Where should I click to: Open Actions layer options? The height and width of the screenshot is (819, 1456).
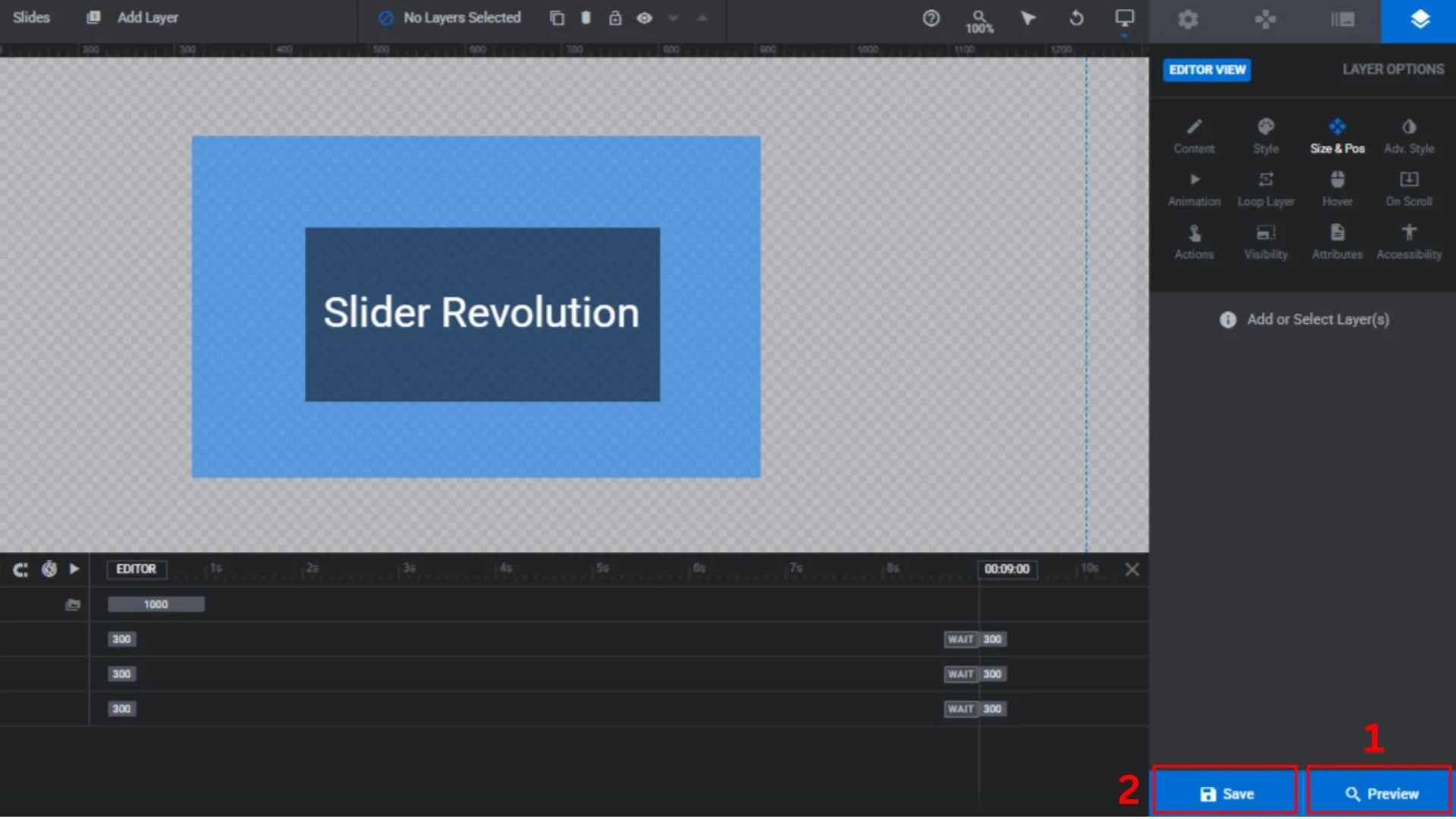(x=1194, y=243)
